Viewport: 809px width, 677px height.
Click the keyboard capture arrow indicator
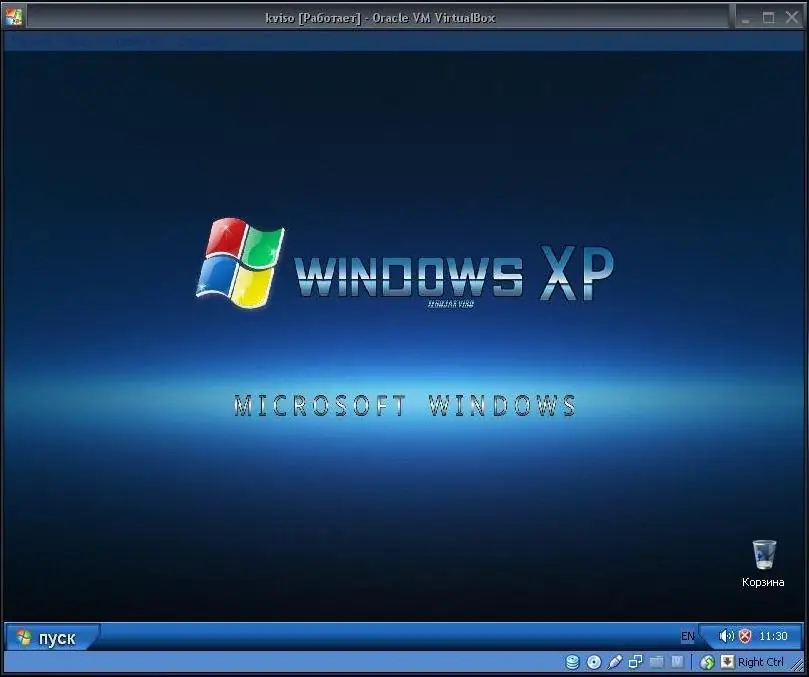727,662
